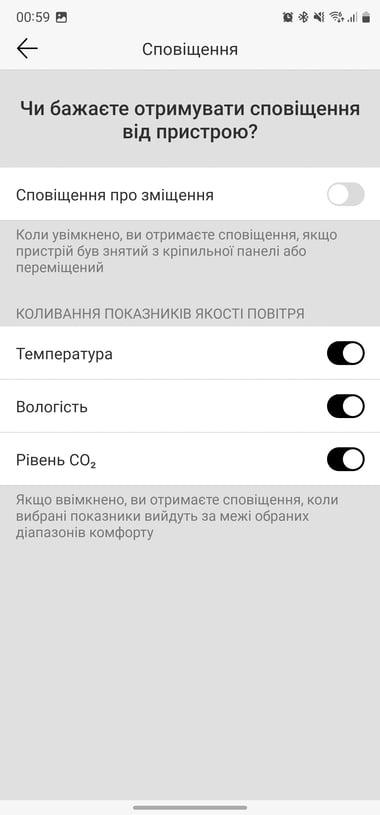Tap the cellular signal bars icon
The width and height of the screenshot is (380, 815).
tap(352, 18)
